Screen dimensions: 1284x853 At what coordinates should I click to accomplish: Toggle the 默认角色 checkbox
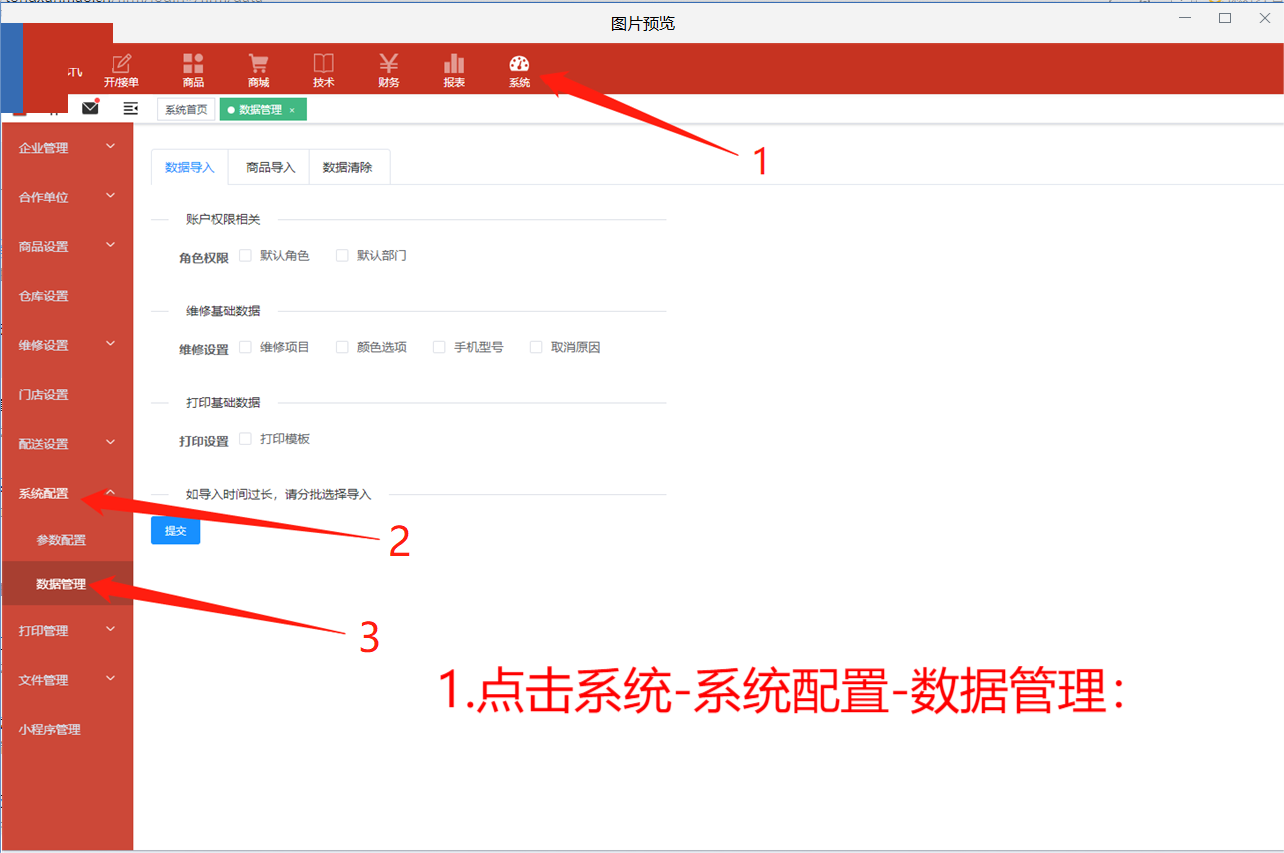(245, 256)
